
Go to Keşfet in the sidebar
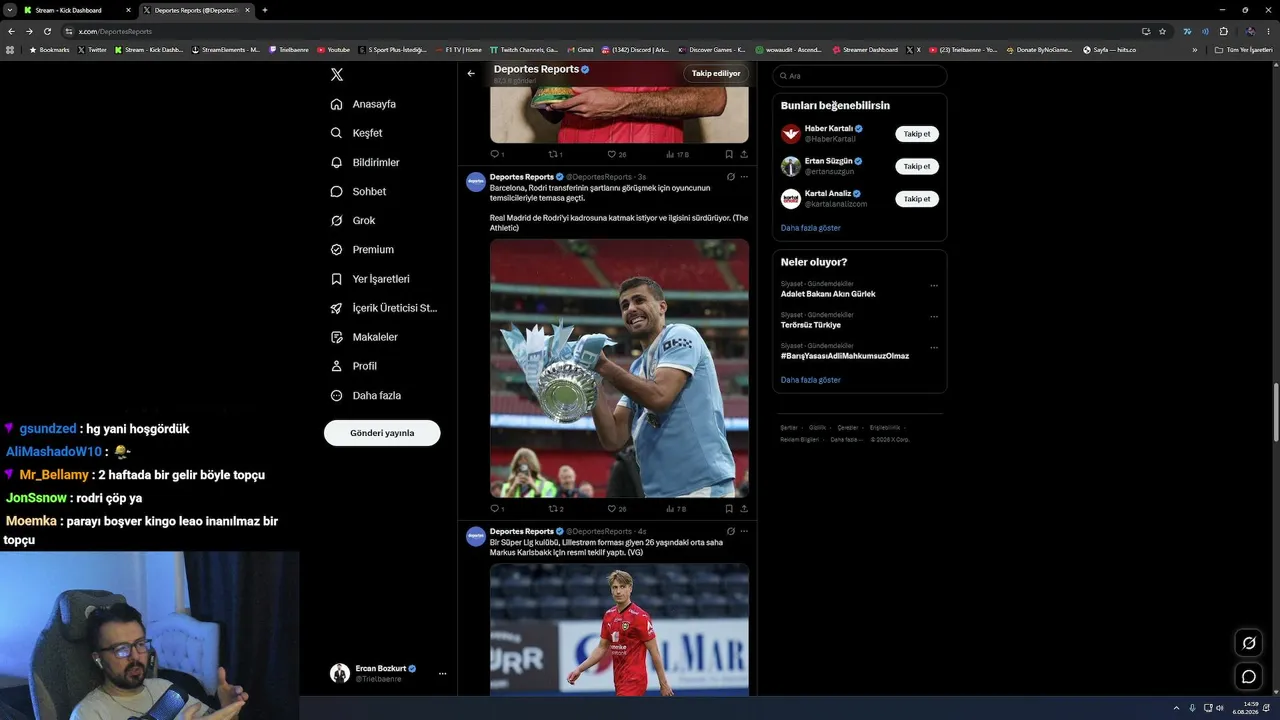pyautogui.click(x=357, y=133)
